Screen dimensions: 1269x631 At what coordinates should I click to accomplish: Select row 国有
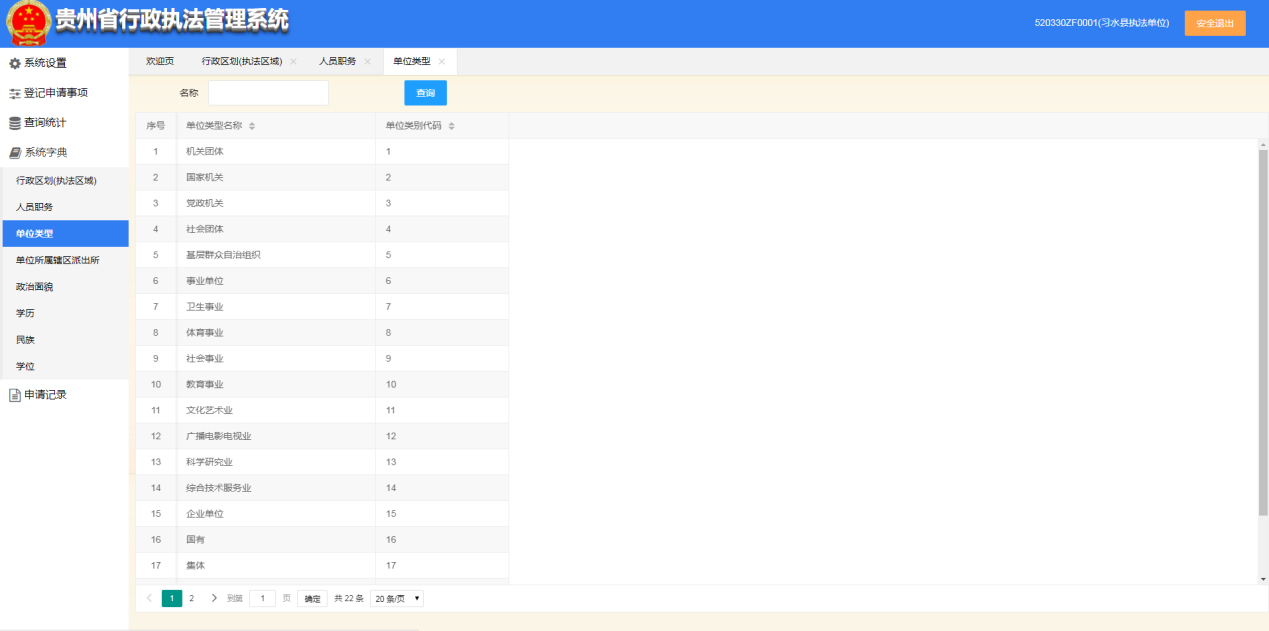322,539
